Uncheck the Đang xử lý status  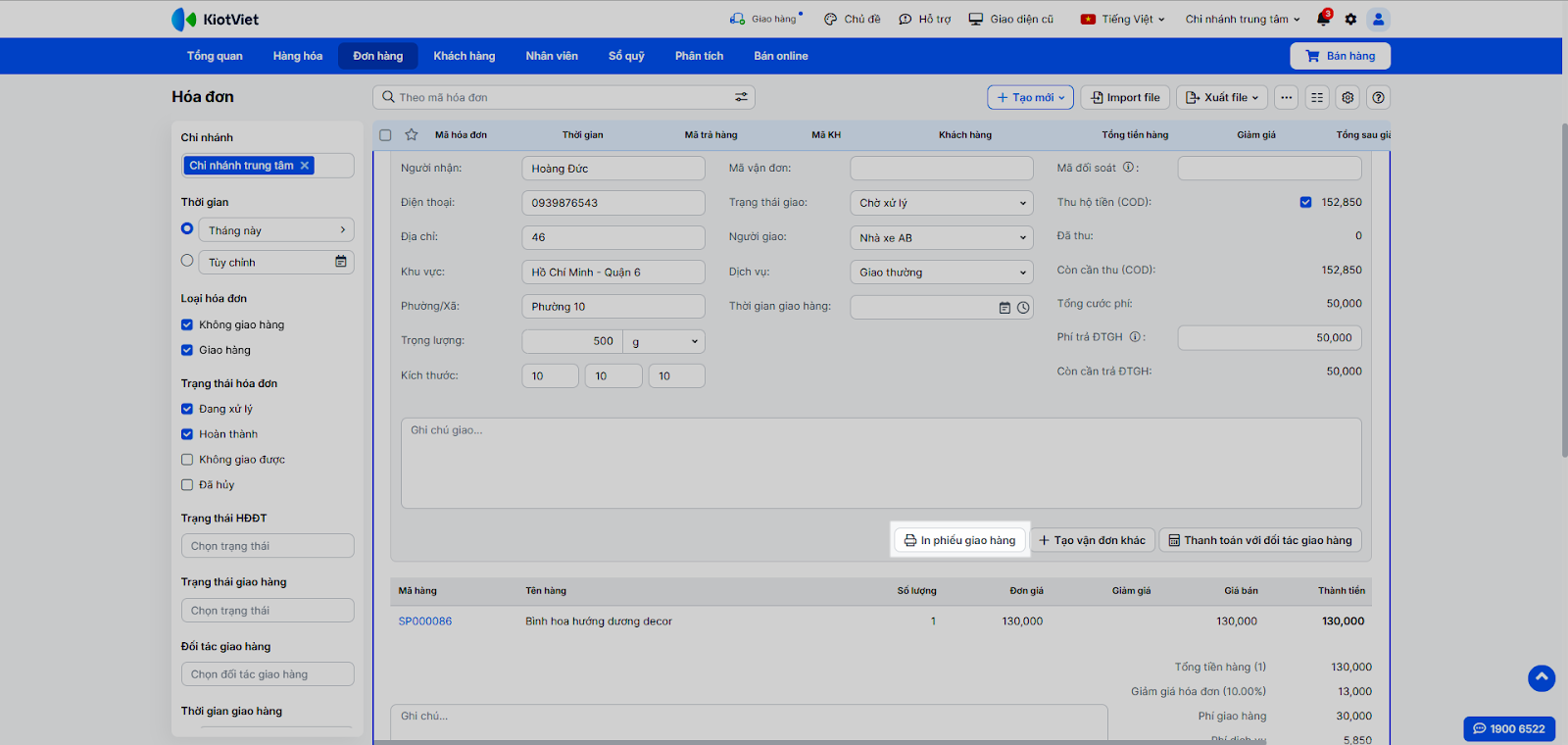point(187,409)
